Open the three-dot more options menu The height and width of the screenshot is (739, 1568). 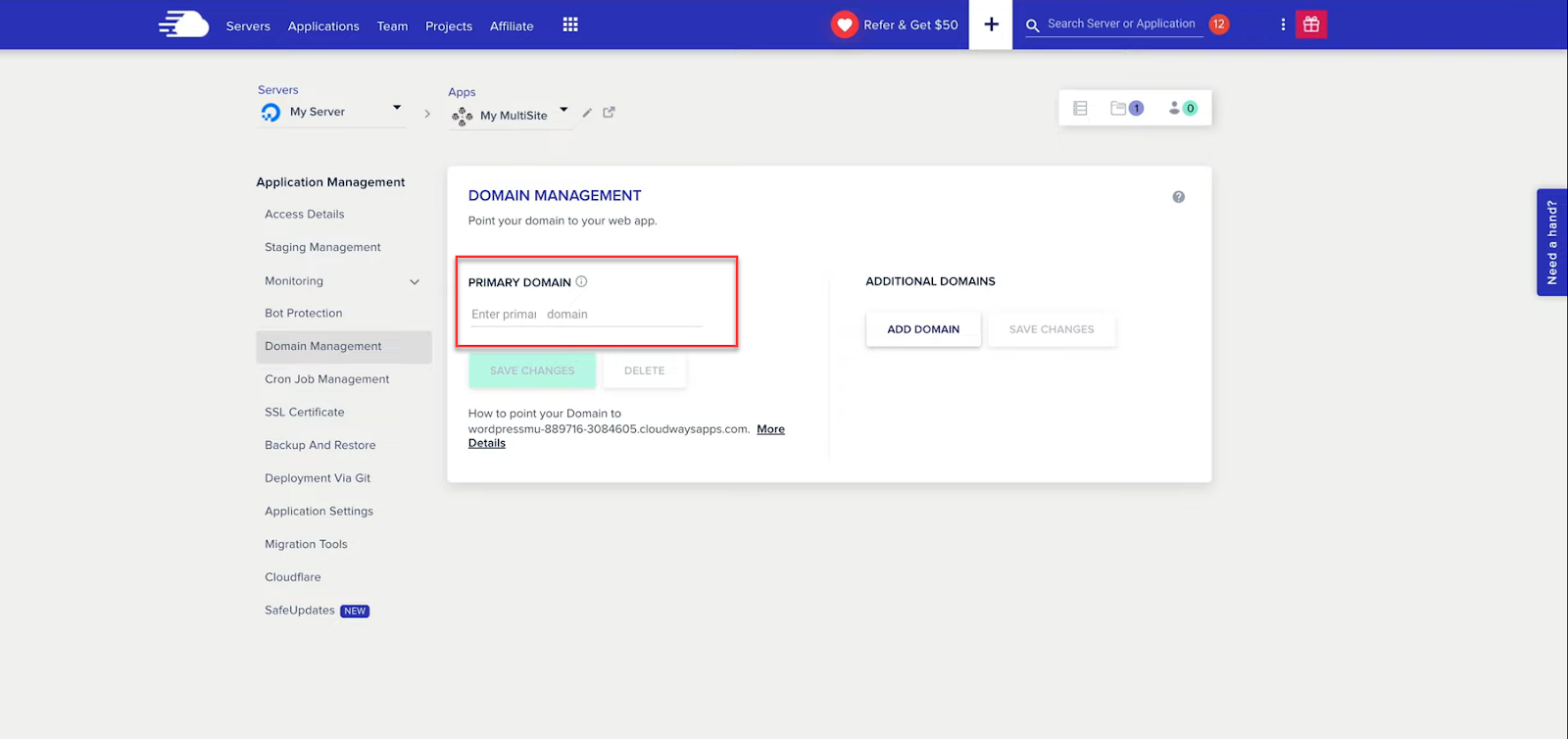(1283, 25)
